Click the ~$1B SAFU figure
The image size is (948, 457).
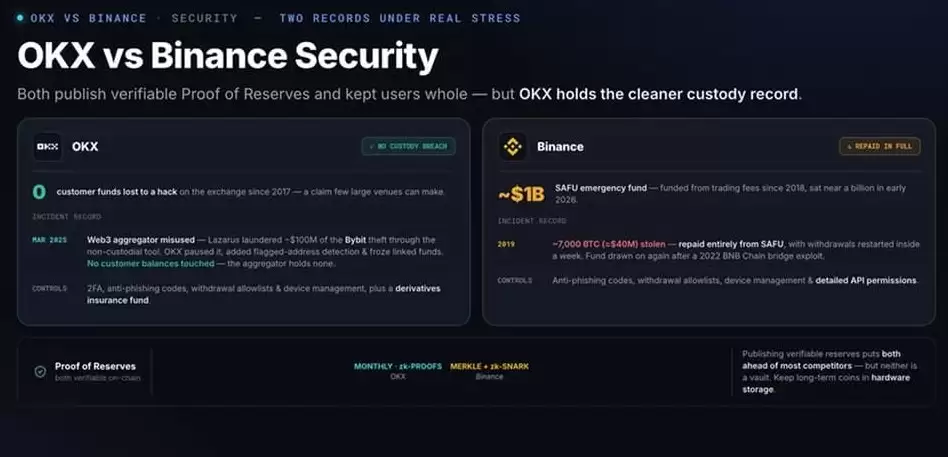[521, 194]
